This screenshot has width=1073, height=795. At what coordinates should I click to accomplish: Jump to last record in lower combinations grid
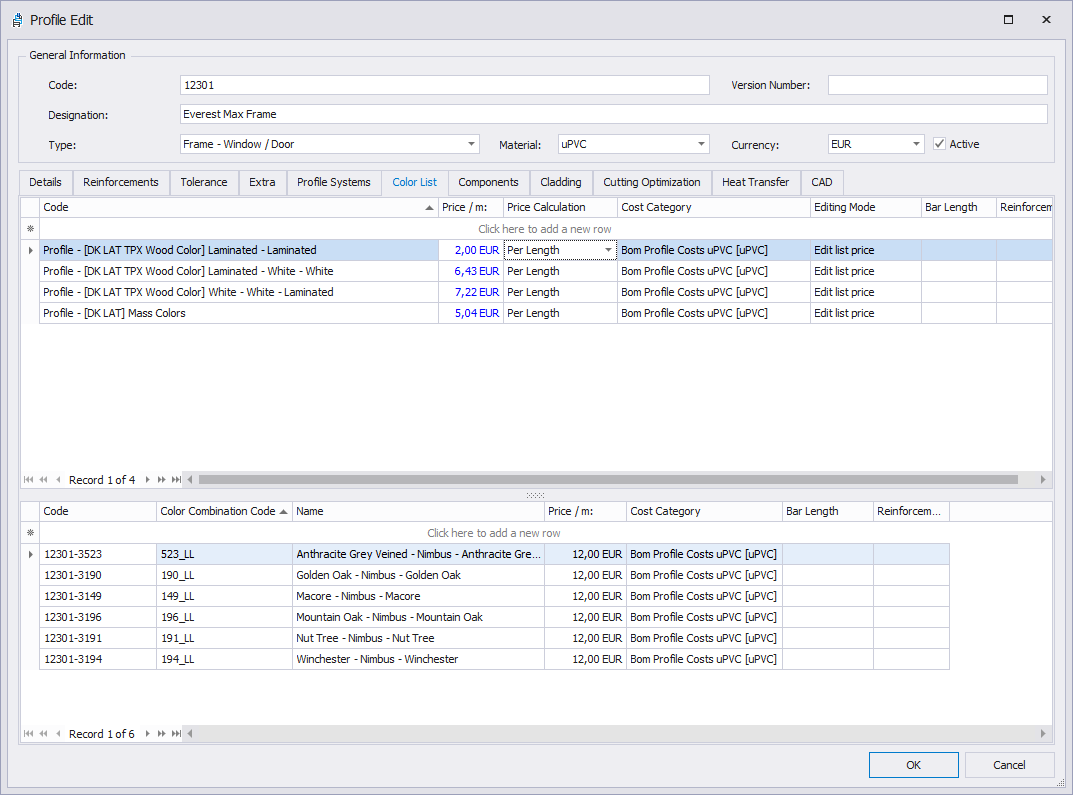point(176,734)
